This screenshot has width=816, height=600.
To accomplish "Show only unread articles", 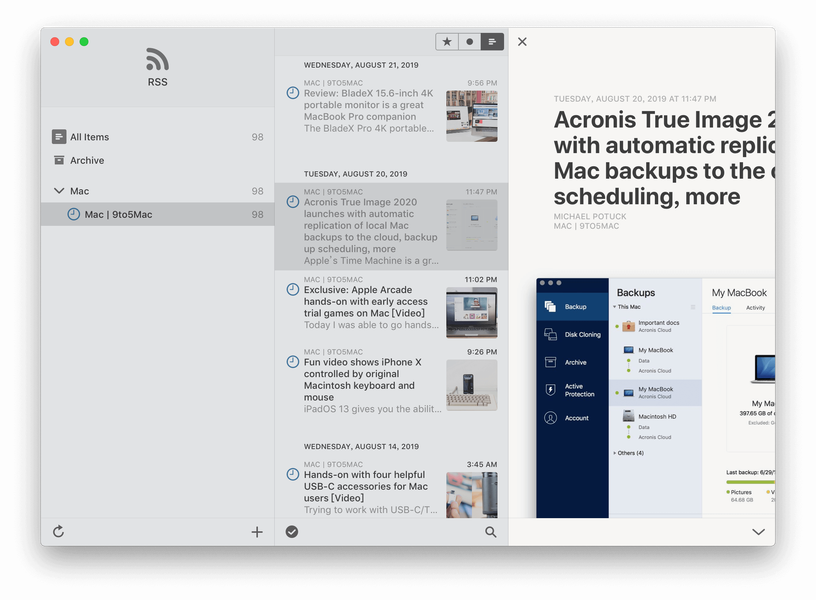I will (x=469, y=42).
